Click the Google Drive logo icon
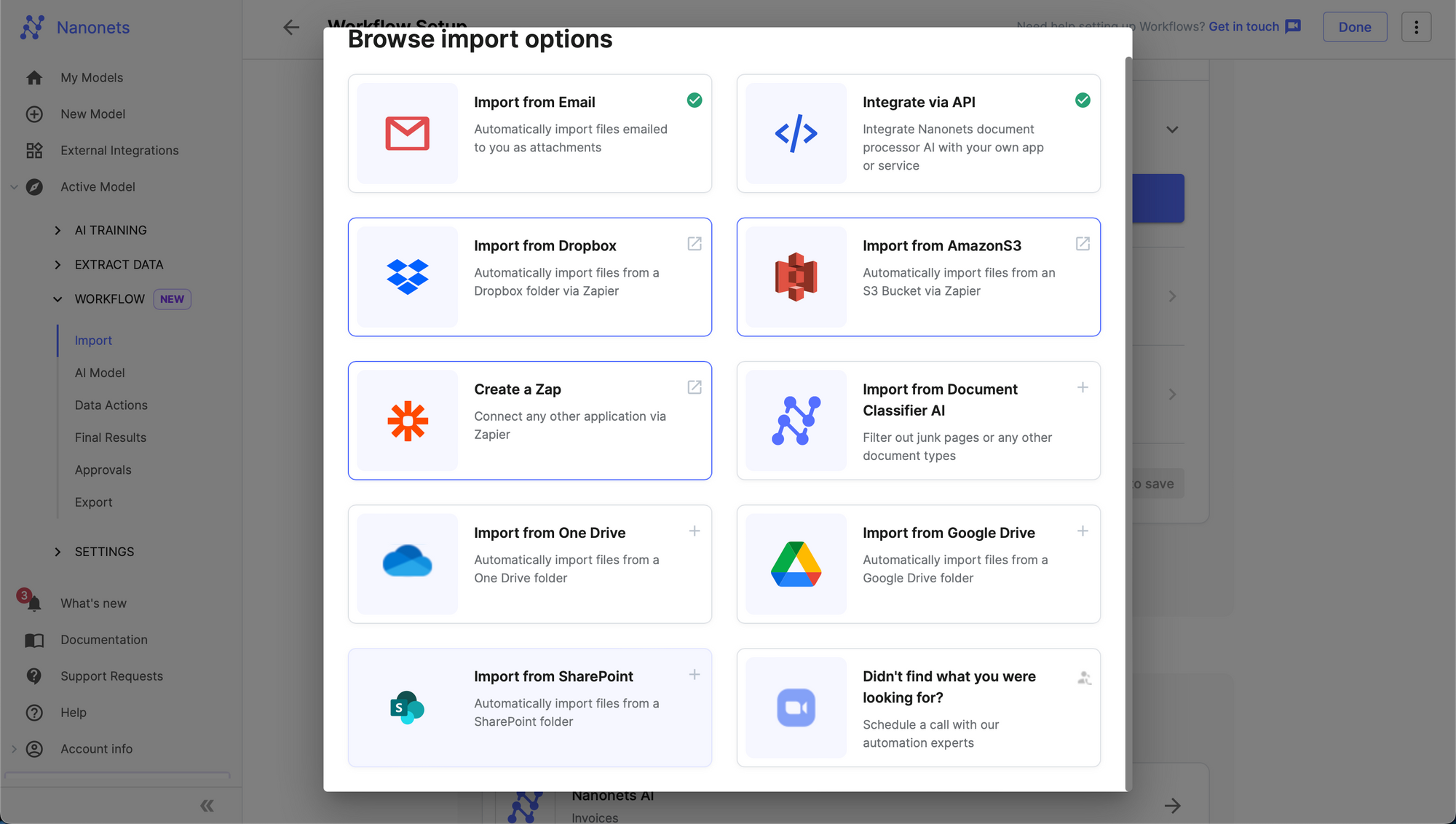1456x824 pixels. [796, 564]
